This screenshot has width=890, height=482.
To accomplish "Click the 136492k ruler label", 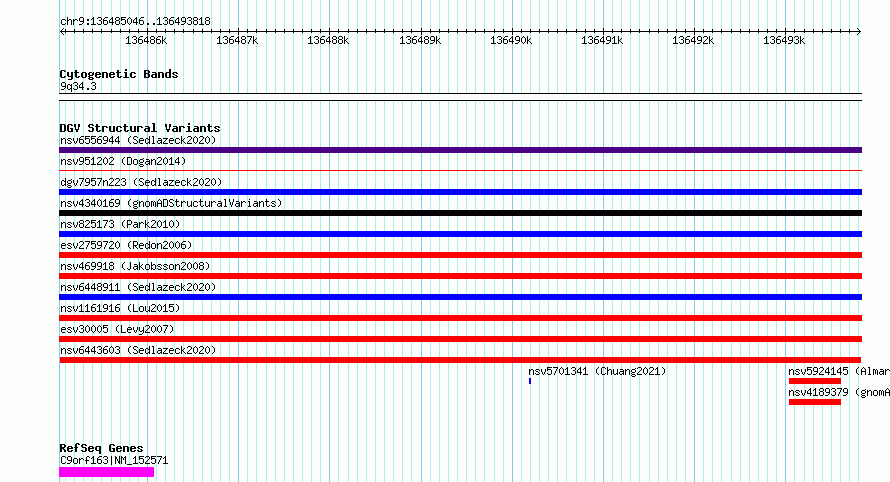I will [693, 40].
